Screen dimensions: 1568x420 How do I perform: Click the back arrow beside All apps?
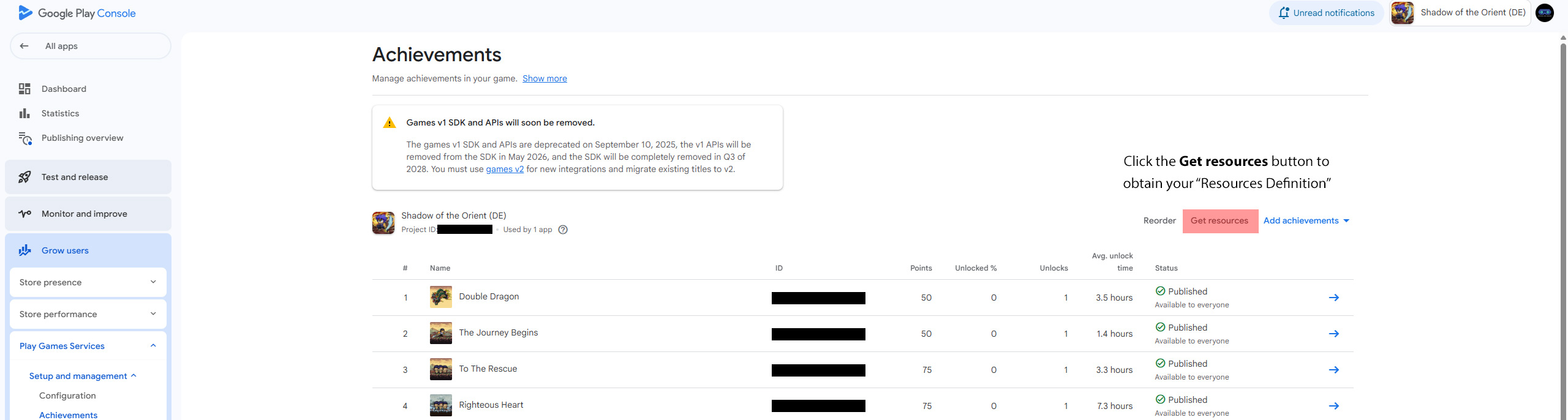coord(24,46)
